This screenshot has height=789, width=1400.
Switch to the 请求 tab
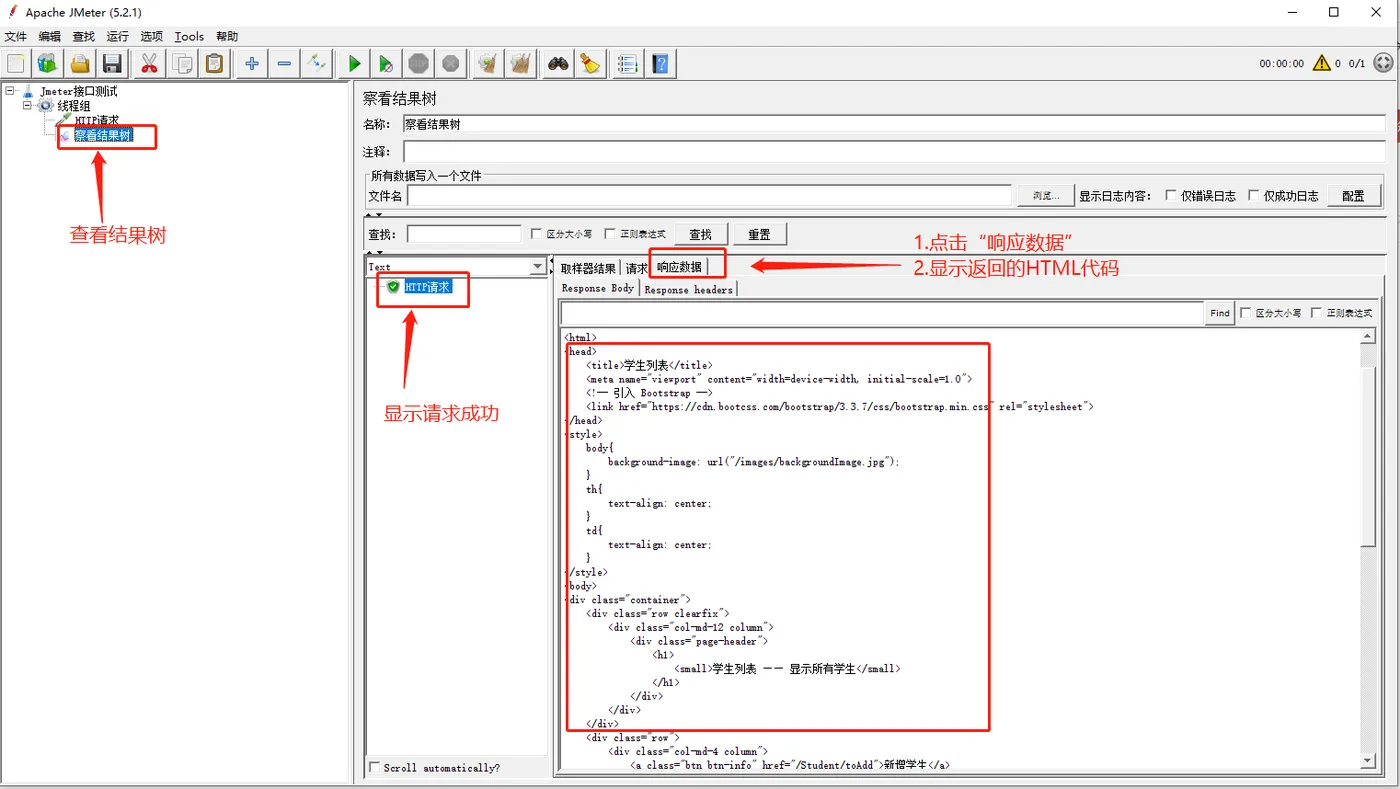[636, 268]
